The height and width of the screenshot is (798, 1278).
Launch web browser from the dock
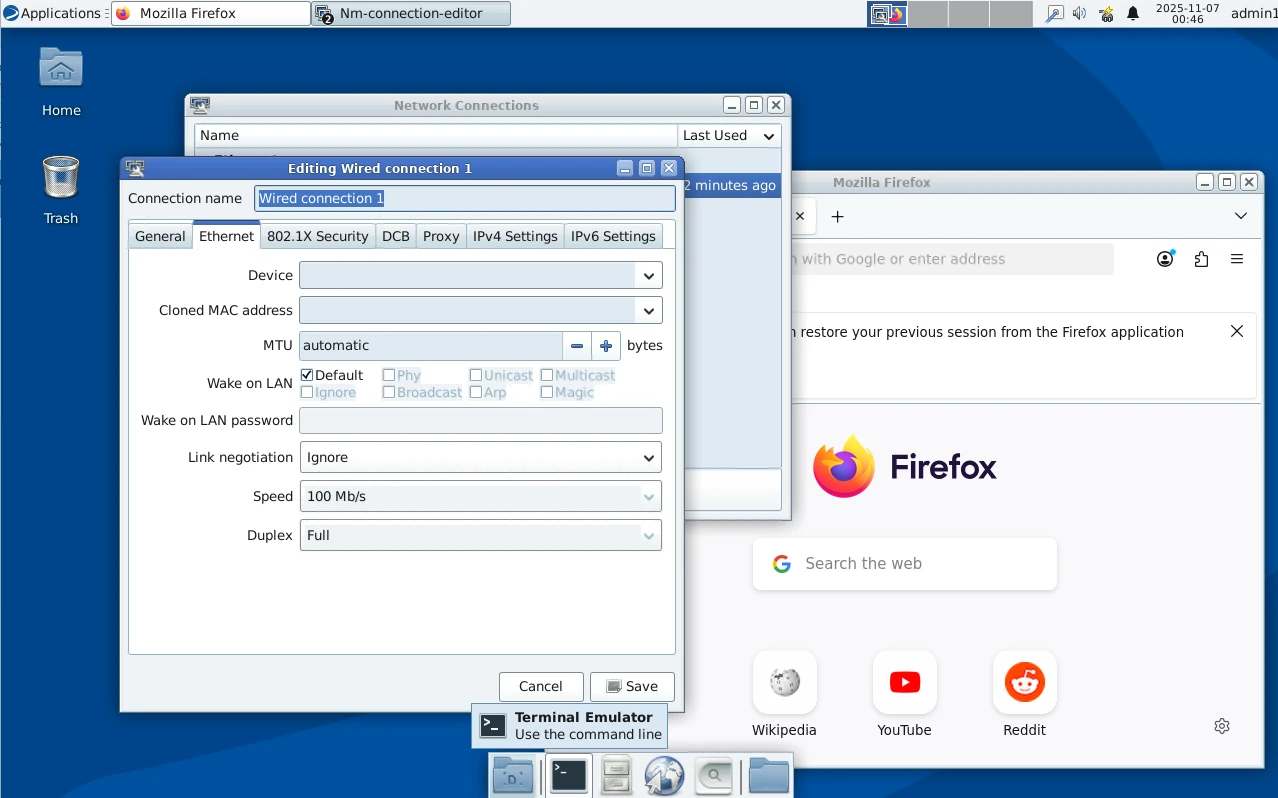(x=664, y=775)
